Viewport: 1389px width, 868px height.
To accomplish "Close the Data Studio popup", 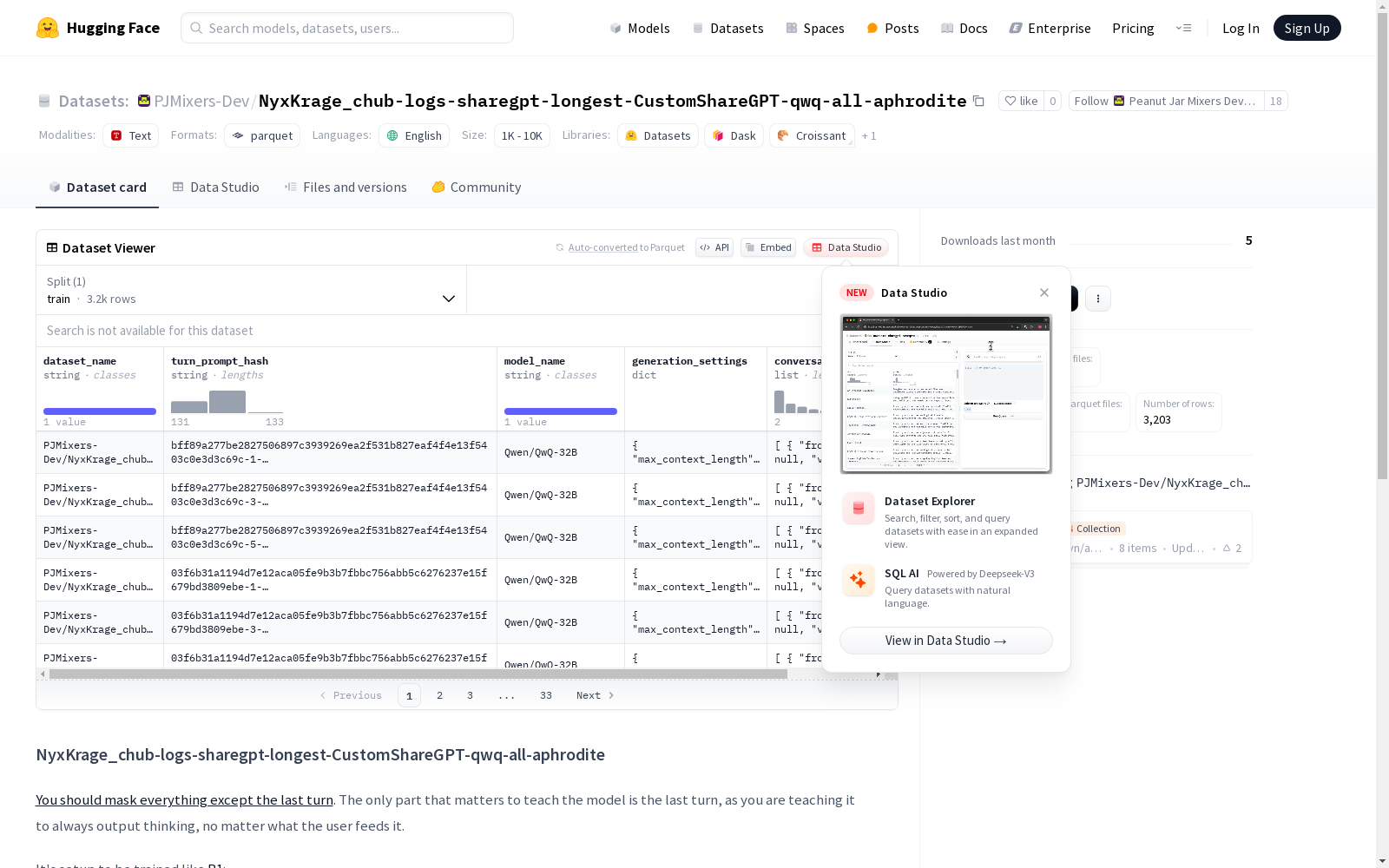I will (1044, 293).
